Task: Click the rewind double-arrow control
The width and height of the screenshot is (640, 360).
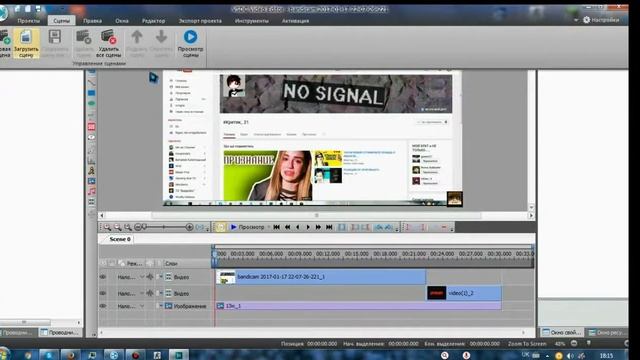Action: click(287, 227)
